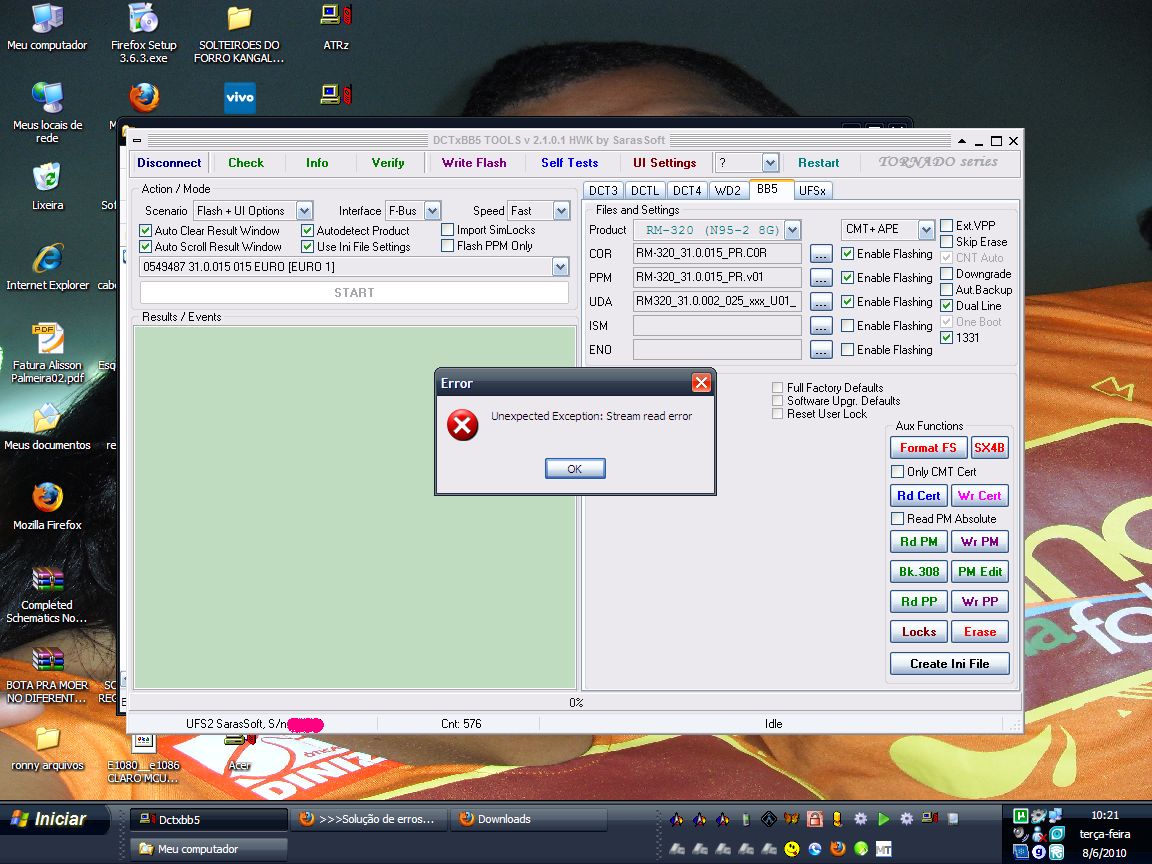Select the ATRz desktop shortcut
1152x864 pixels.
point(336,28)
